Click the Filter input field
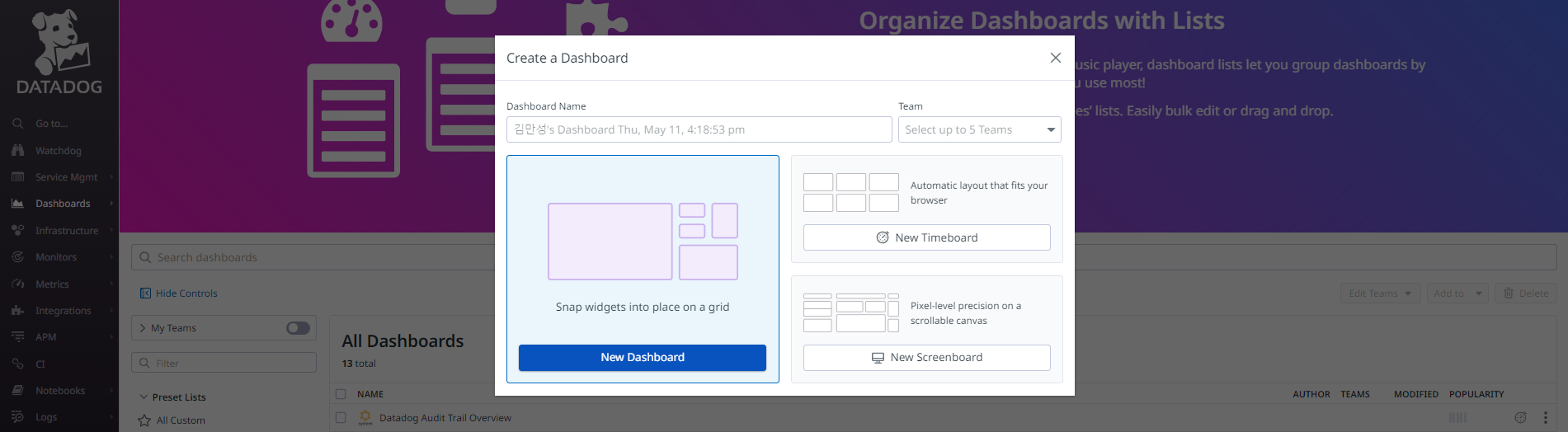This screenshot has height=432, width=1568. pos(224,363)
